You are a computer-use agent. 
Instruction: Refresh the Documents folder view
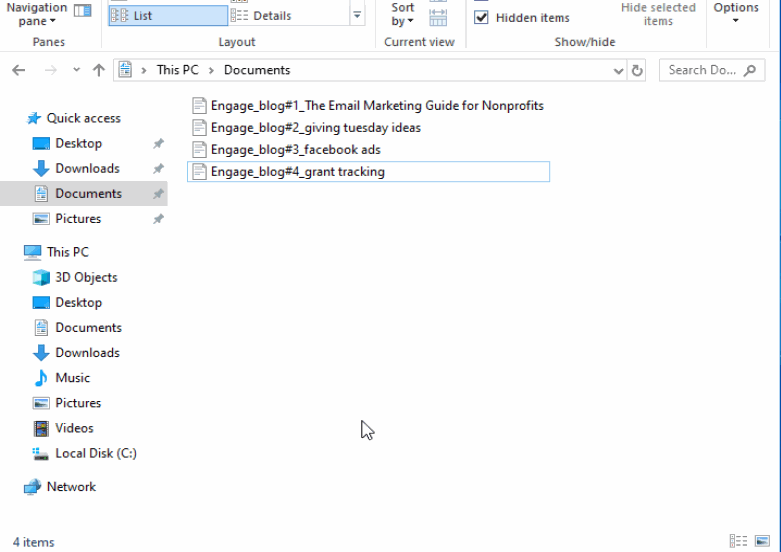tap(639, 70)
